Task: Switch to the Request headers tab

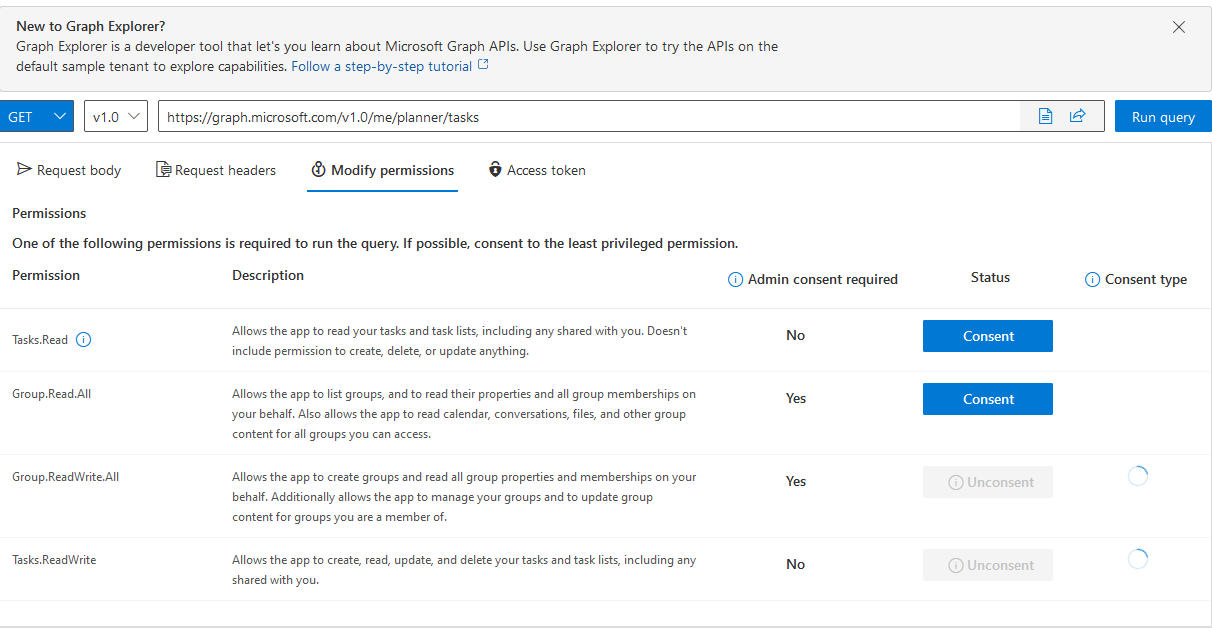Action: (x=216, y=170)
